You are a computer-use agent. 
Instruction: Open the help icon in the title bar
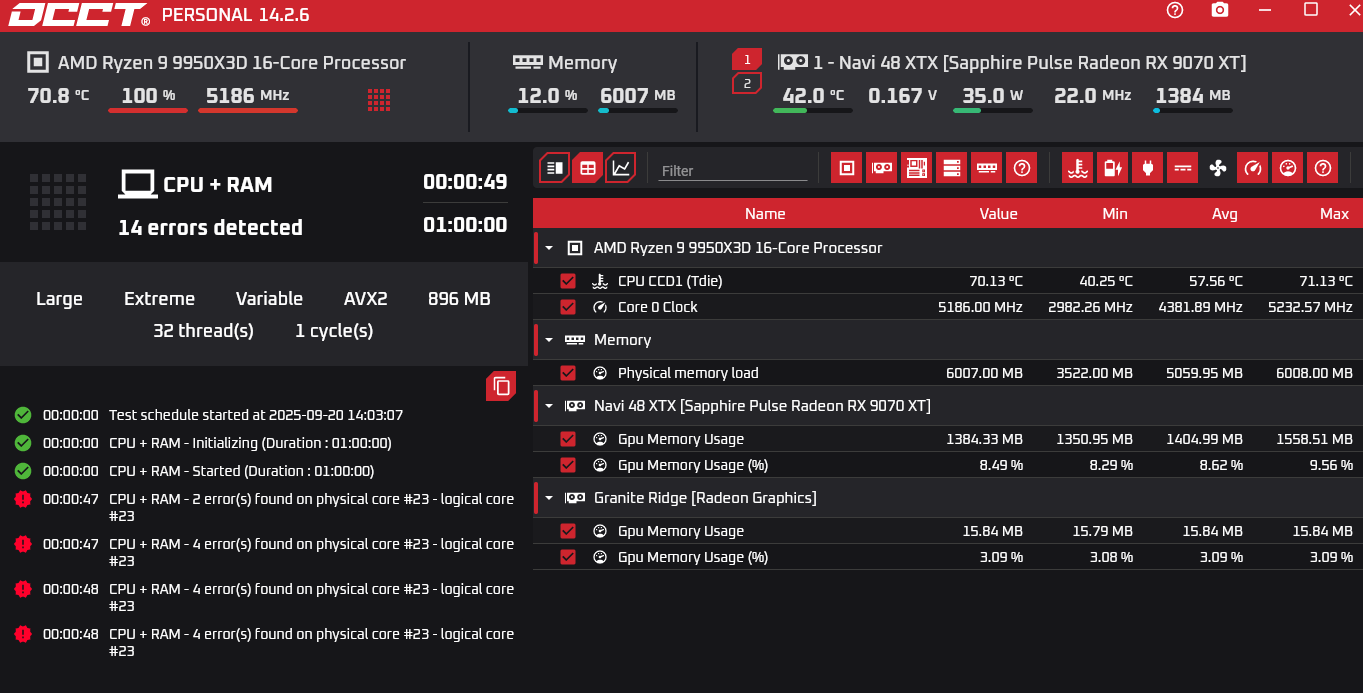(x=1175, y=10)
